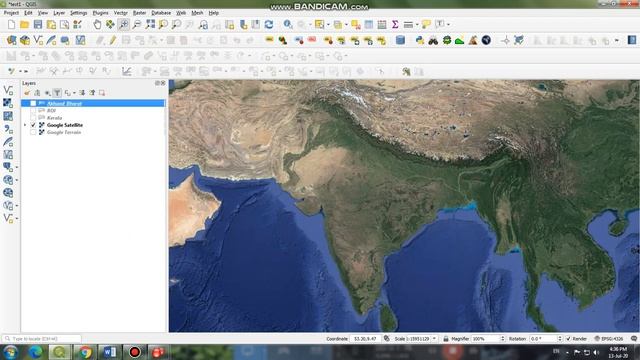Open the Layer menu
Image resolution: width=640 pixels, height=360 pixels.
59,13
